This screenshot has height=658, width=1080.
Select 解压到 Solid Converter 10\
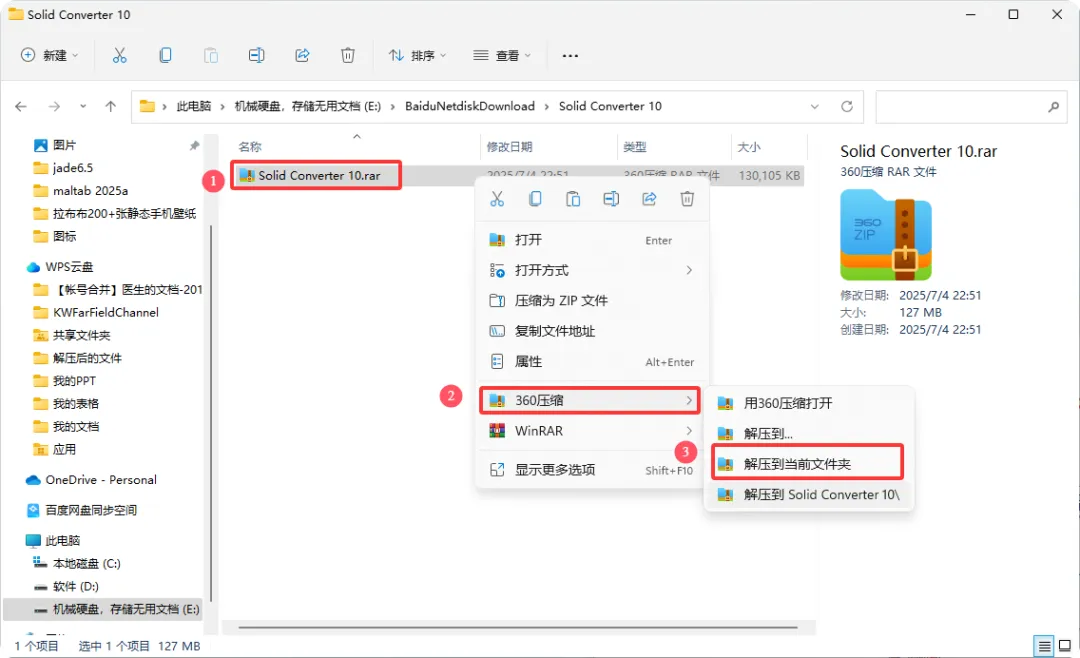pos(809,495)
